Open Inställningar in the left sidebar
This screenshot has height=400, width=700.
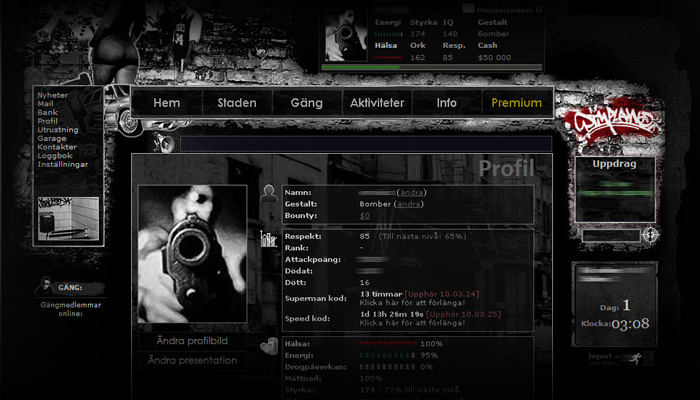[x=63, y=164]
